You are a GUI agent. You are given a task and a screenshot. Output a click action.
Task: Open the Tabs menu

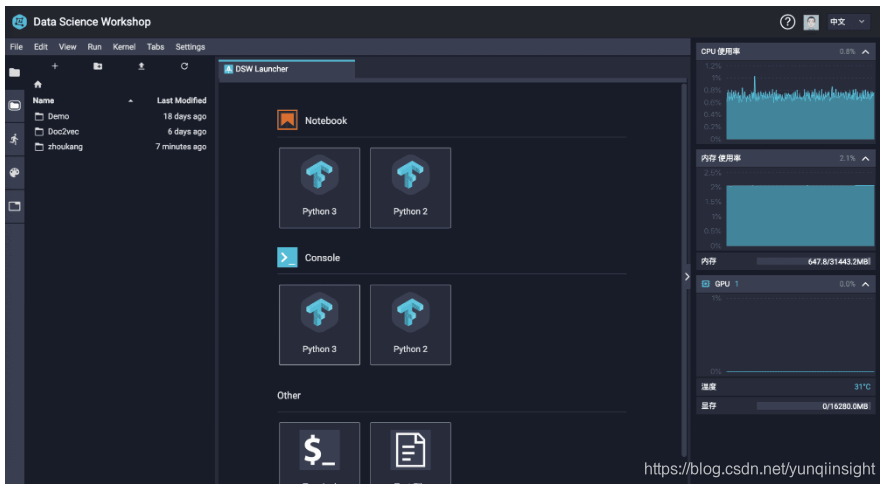[155, 47]
